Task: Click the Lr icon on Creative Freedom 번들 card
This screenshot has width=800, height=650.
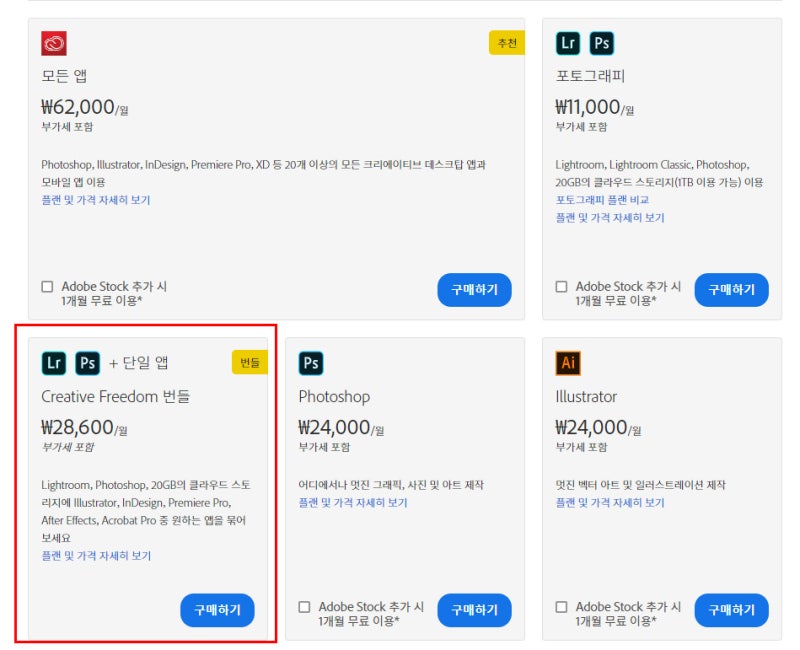Action: tap(54, 363)
